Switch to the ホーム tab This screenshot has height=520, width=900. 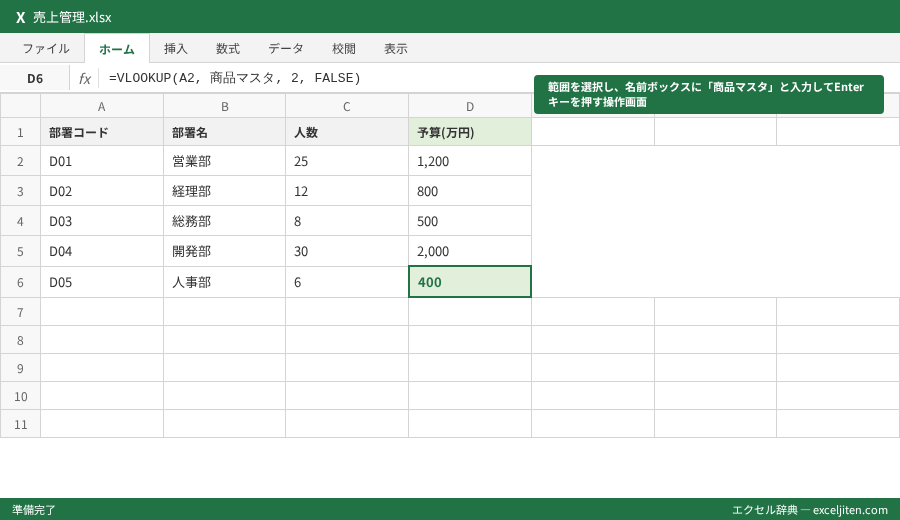[117, 49]
